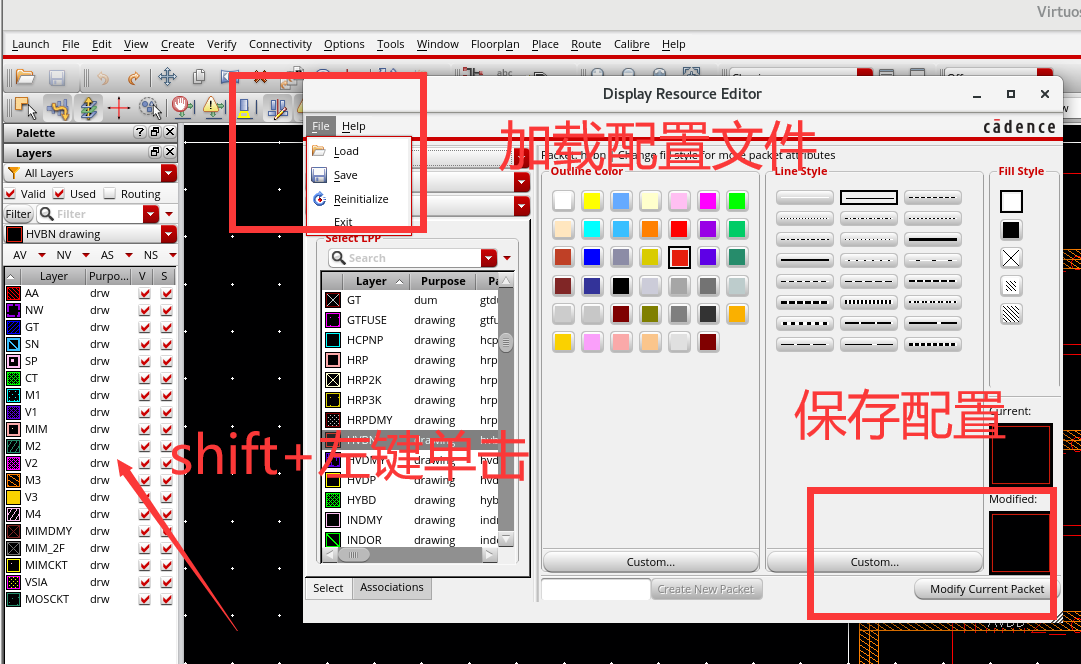Click the float icon of the Layers panel
This screenshot has height=664, width=1081.
[x=155, y=152]
